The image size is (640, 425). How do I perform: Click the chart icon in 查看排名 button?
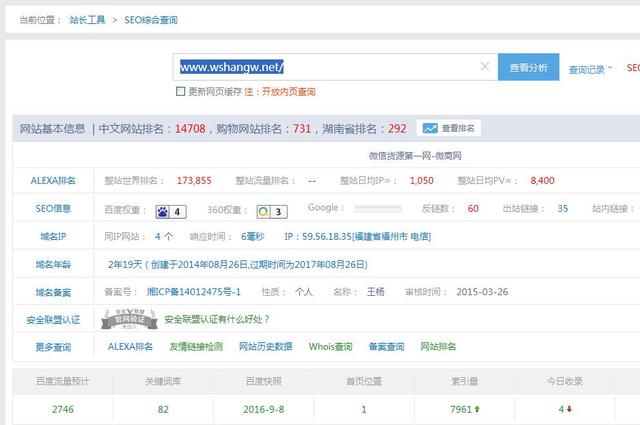[430, 128]
